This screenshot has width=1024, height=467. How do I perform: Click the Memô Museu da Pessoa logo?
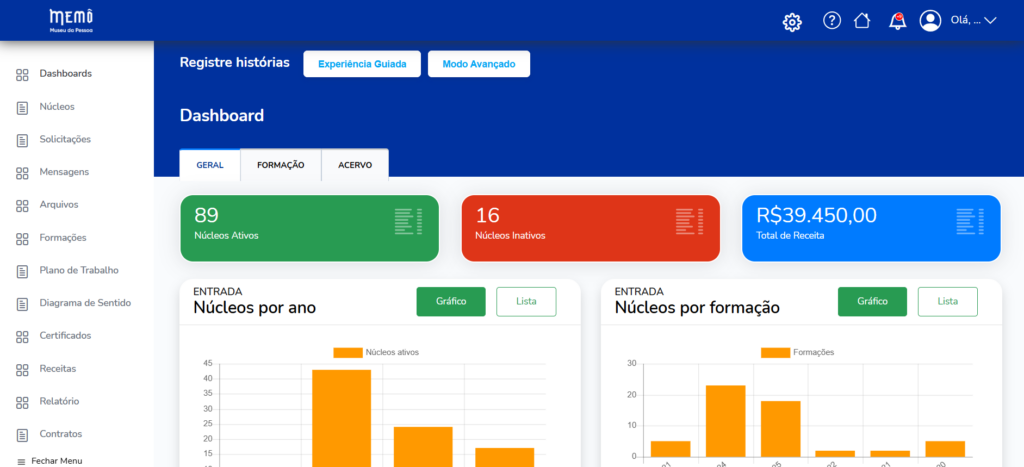tap(70, 20)
